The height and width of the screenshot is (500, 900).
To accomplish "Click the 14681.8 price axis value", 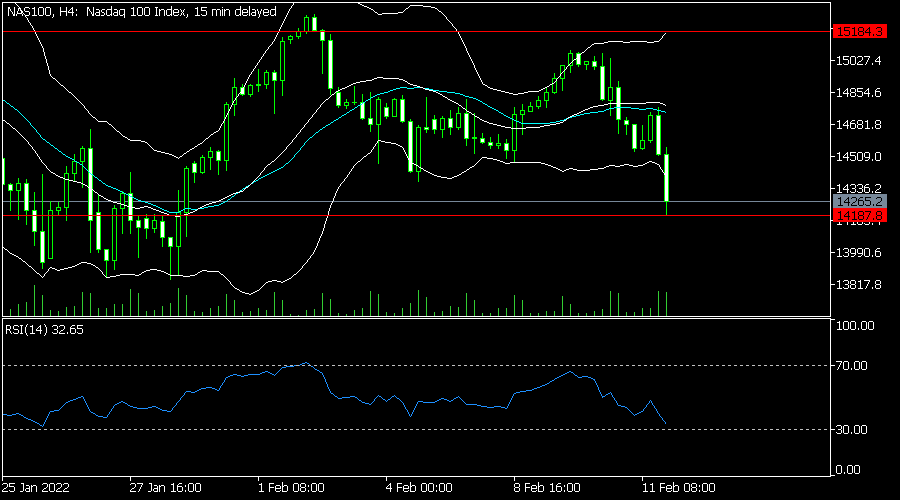I will [x=858, y=125].
